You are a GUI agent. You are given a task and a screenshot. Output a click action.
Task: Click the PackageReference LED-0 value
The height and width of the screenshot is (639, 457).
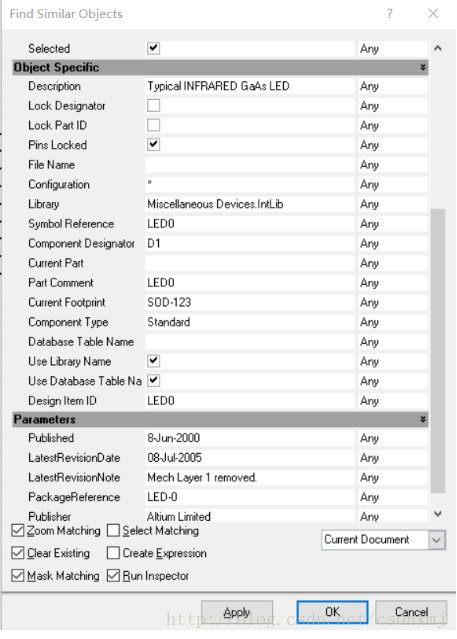click(249, 497)
